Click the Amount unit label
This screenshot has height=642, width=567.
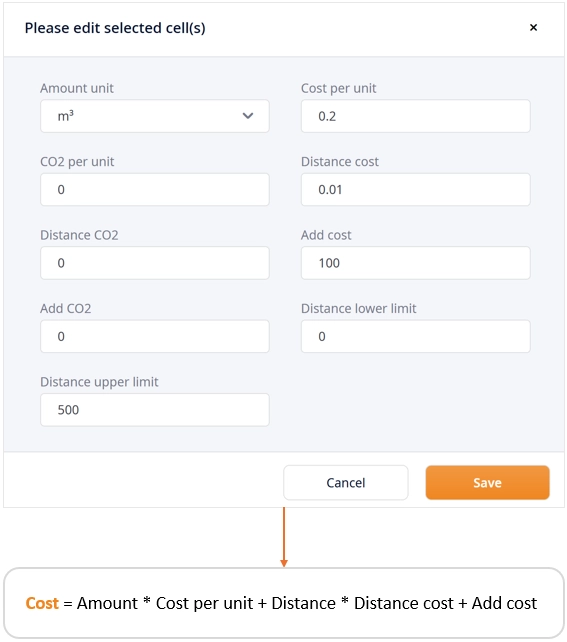77,88
